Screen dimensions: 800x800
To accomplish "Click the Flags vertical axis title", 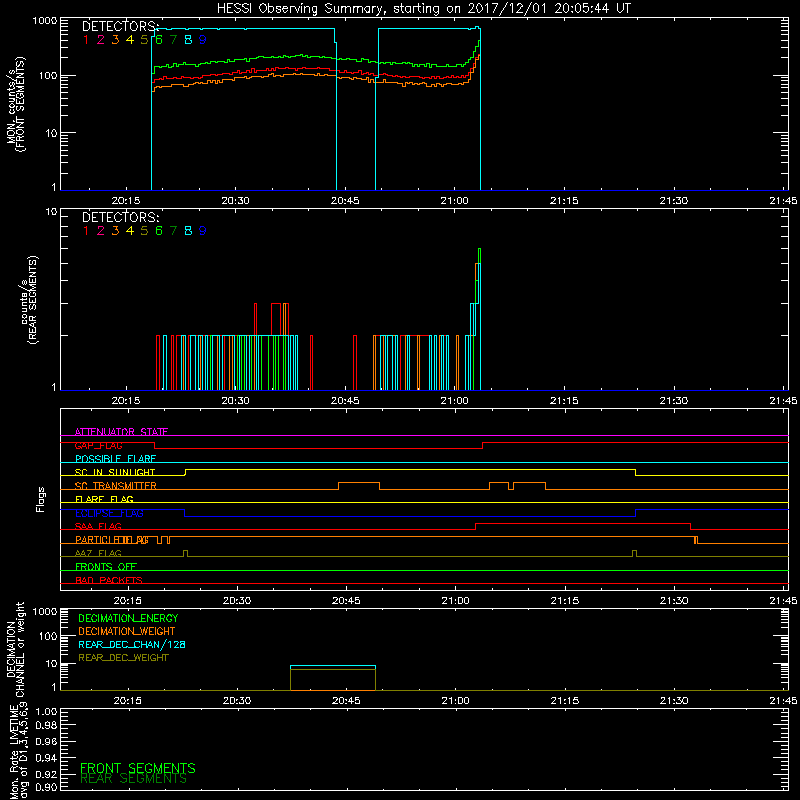I will tap(40, 499).
